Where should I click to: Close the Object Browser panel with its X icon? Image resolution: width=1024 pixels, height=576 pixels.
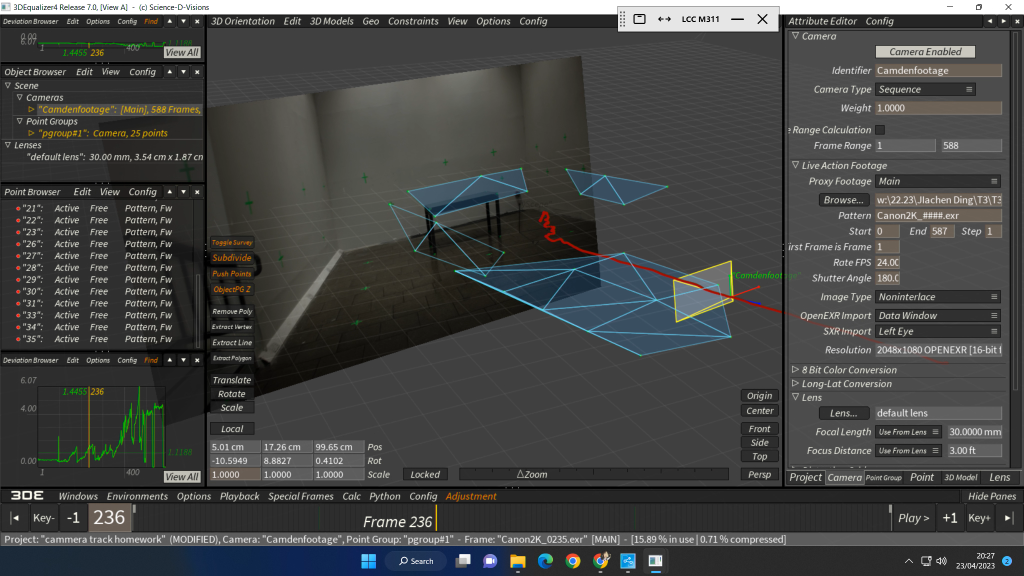[x=196, y=72]
